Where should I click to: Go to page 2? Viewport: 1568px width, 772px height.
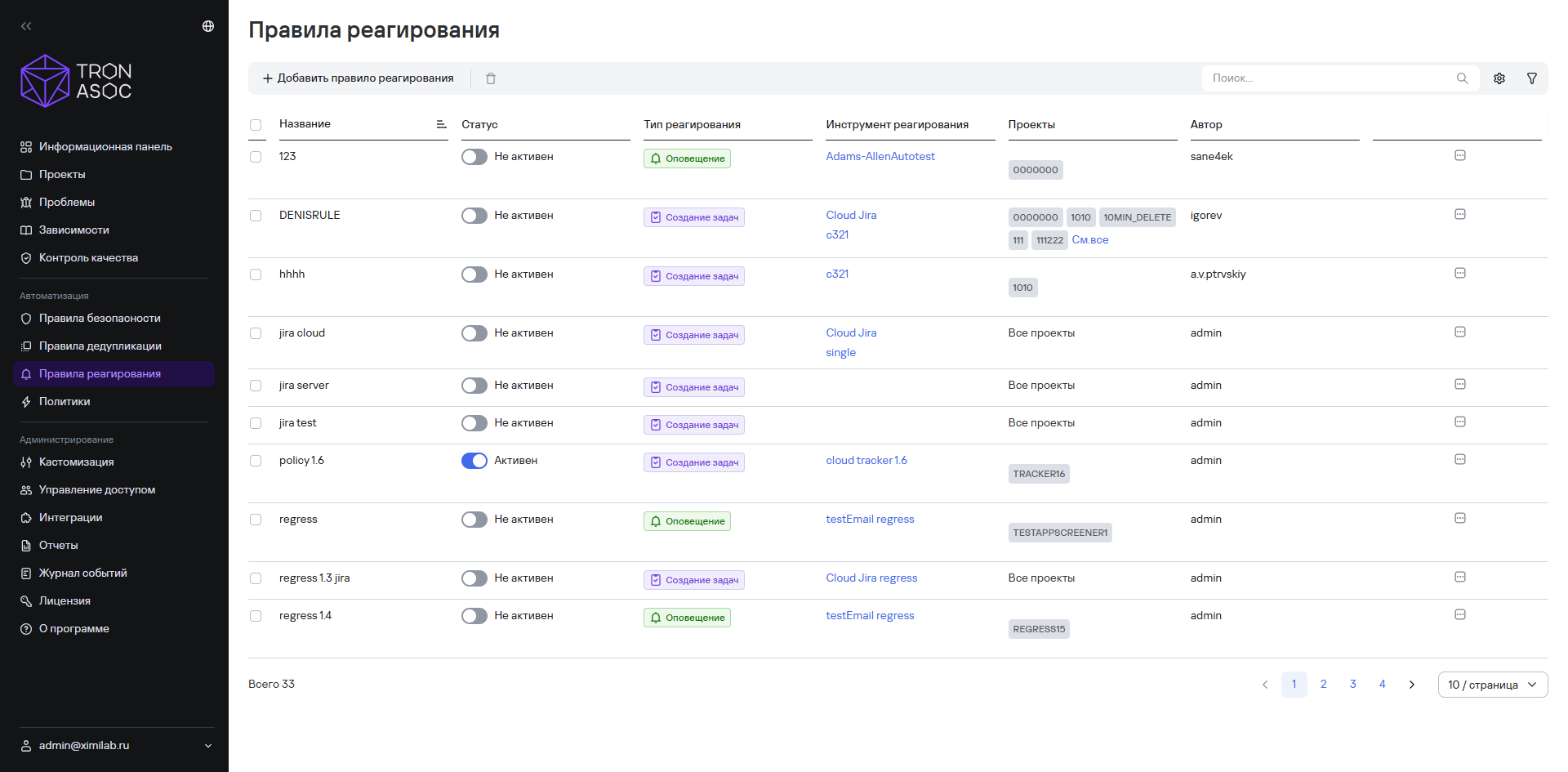pos(1324,685)
